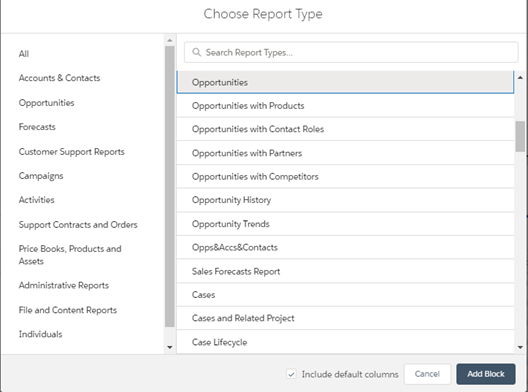The height and width of the screenshot is (392, 528).
Task: Select Price Books, Products and Assets
Action: pyautogui.click(x=70, y=255)
